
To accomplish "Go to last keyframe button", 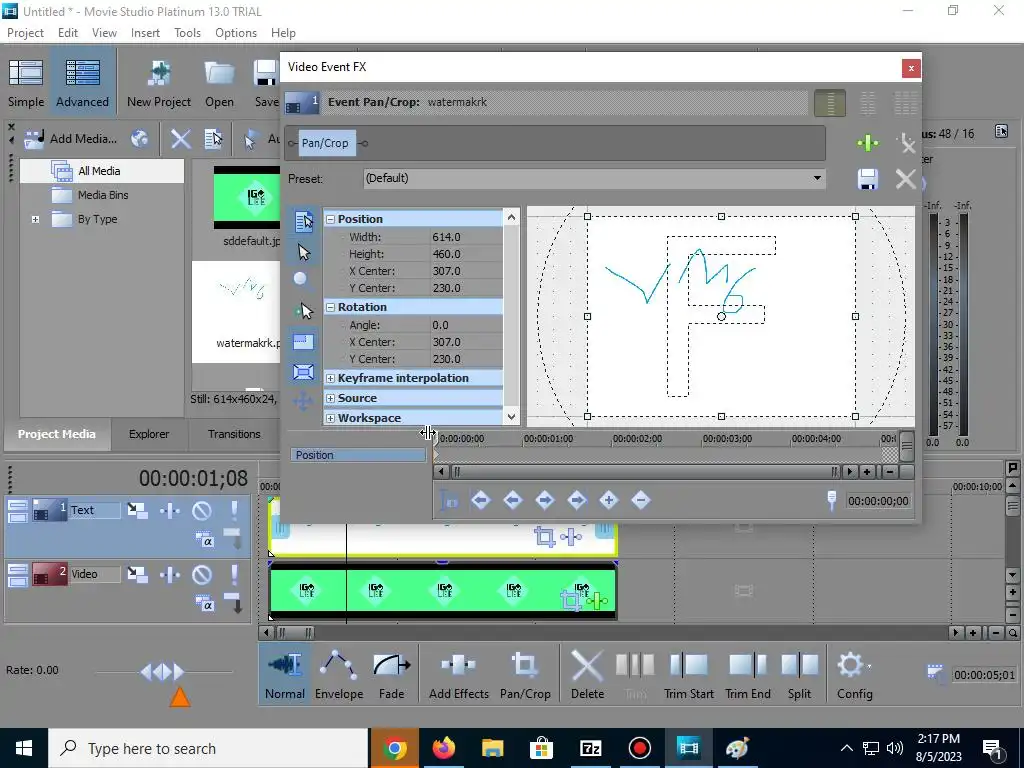I will (577, 501).
